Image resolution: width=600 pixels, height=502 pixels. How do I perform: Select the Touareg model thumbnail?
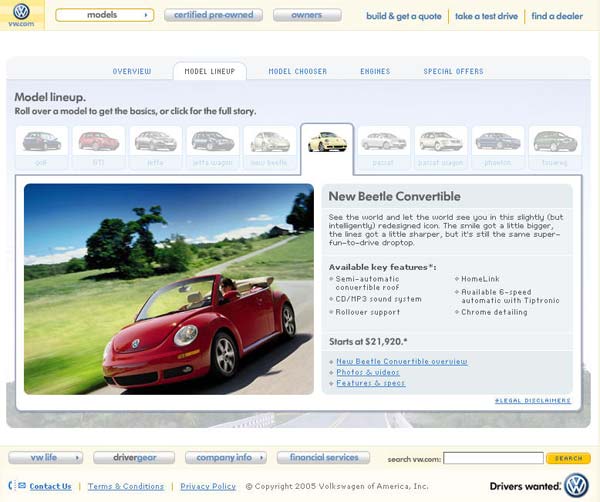click(555, 147)
